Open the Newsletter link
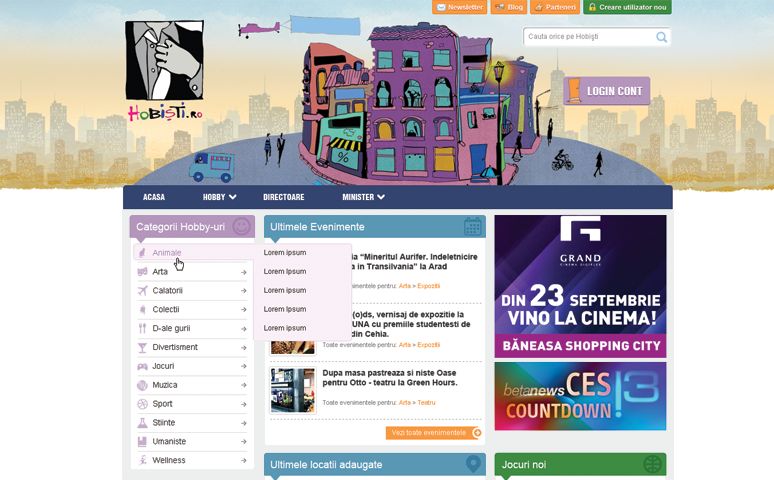Image resolution: width=774 pixels, height=480 pixels. tap(460, 7)
